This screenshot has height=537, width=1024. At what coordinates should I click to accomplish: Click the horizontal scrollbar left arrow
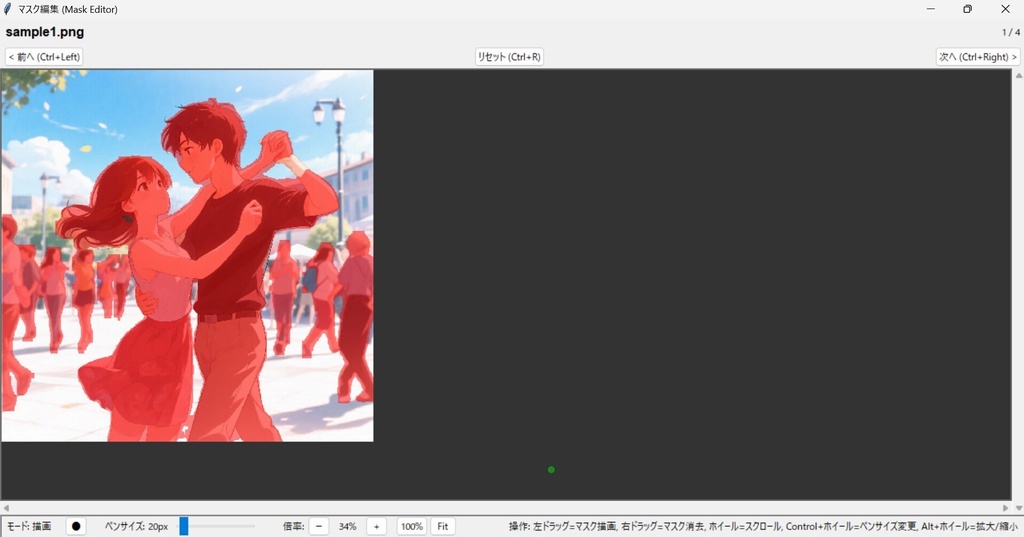pos(6,508)
